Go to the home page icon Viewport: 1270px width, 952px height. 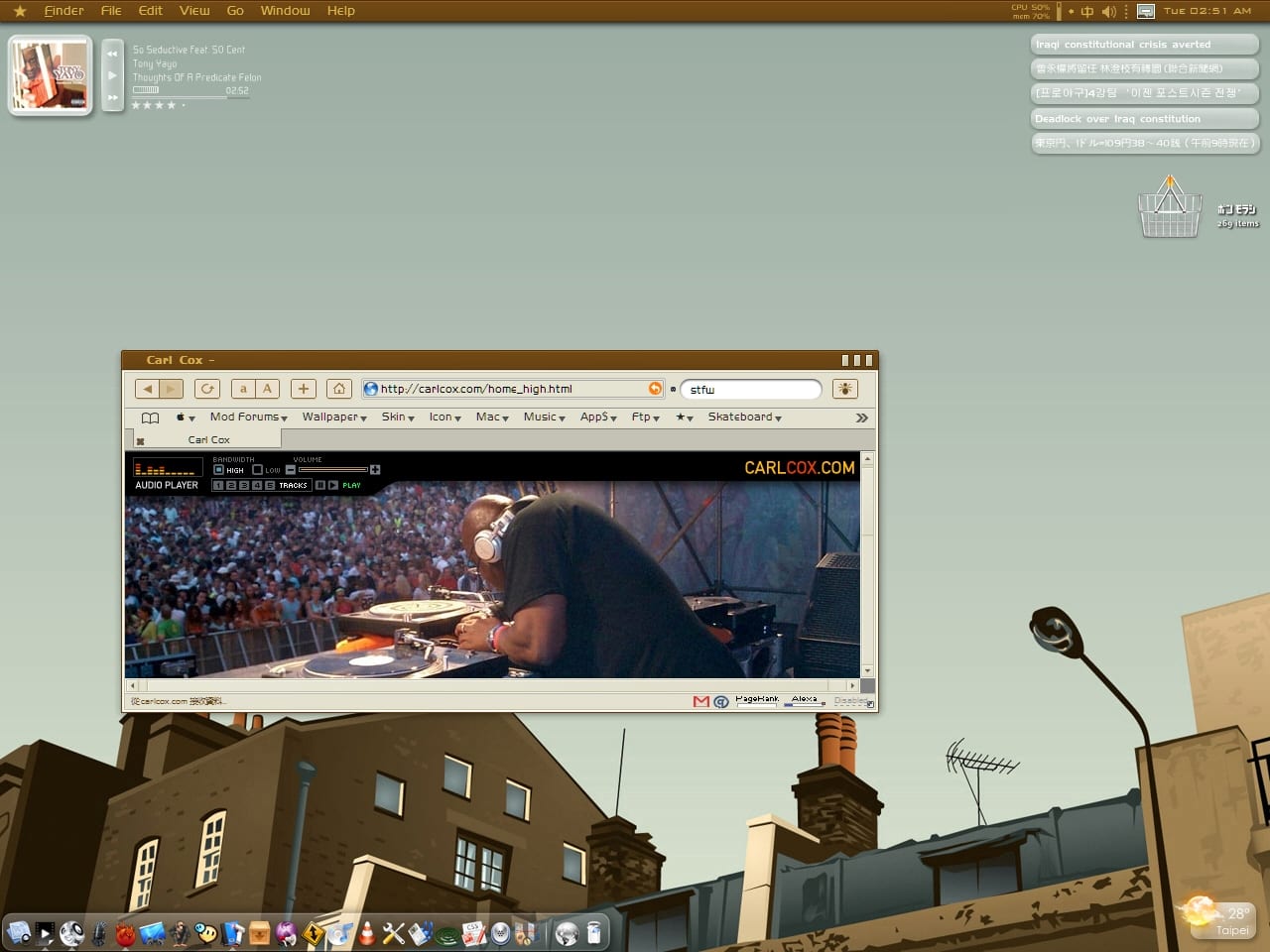339,389
